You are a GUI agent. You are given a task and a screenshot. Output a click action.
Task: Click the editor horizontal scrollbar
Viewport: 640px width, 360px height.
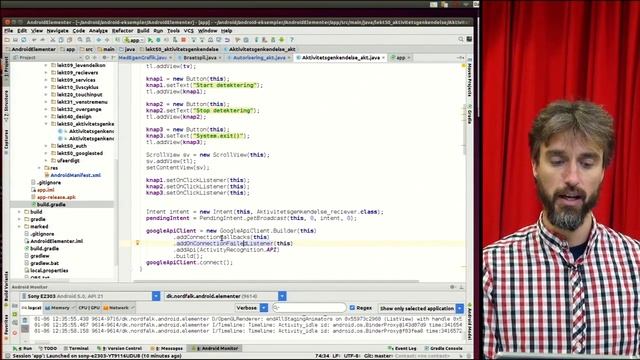coord(276,281)
